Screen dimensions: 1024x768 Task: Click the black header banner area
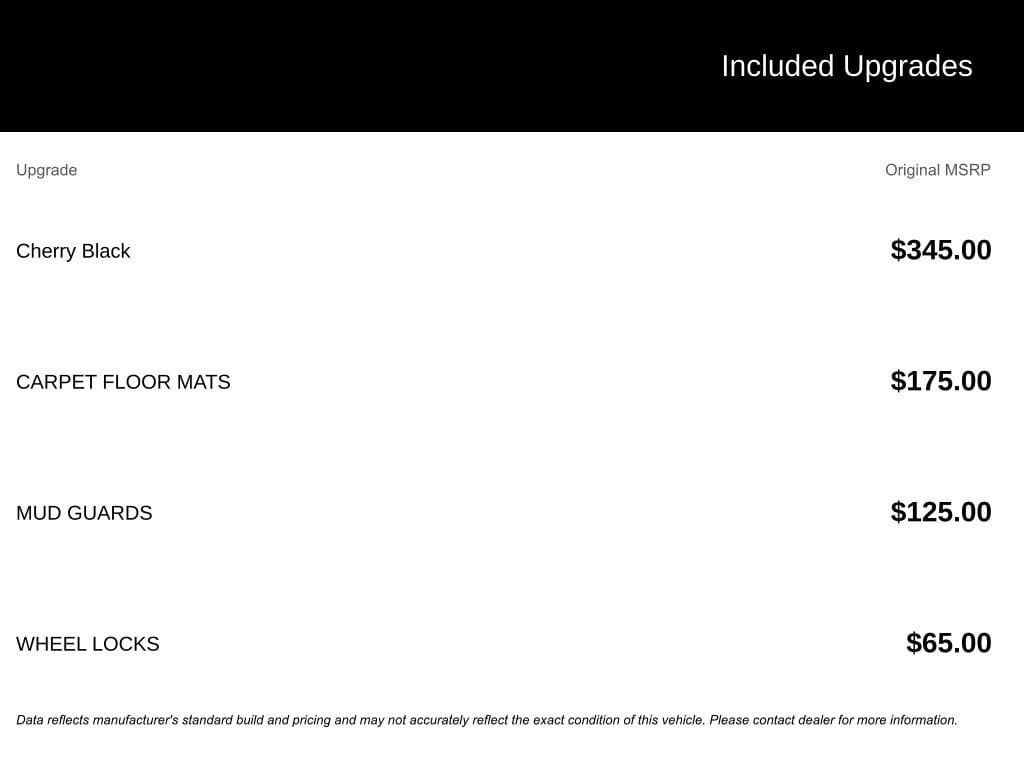pyautogui.click(x=512, y=66)
